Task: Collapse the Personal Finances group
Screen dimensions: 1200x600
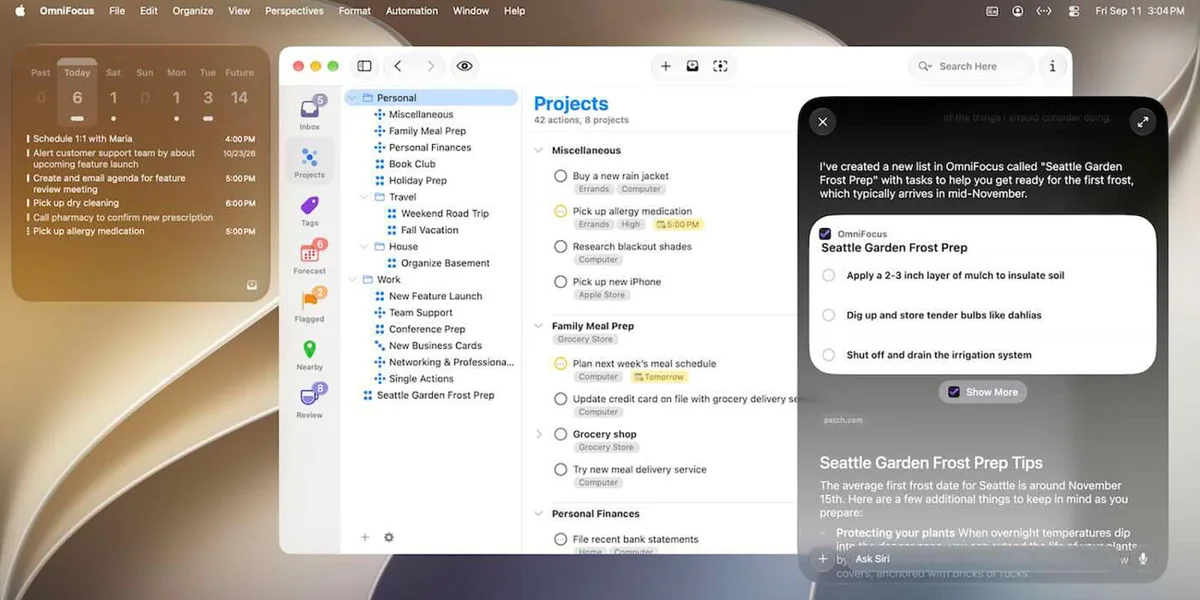Action: click(539, 513)
